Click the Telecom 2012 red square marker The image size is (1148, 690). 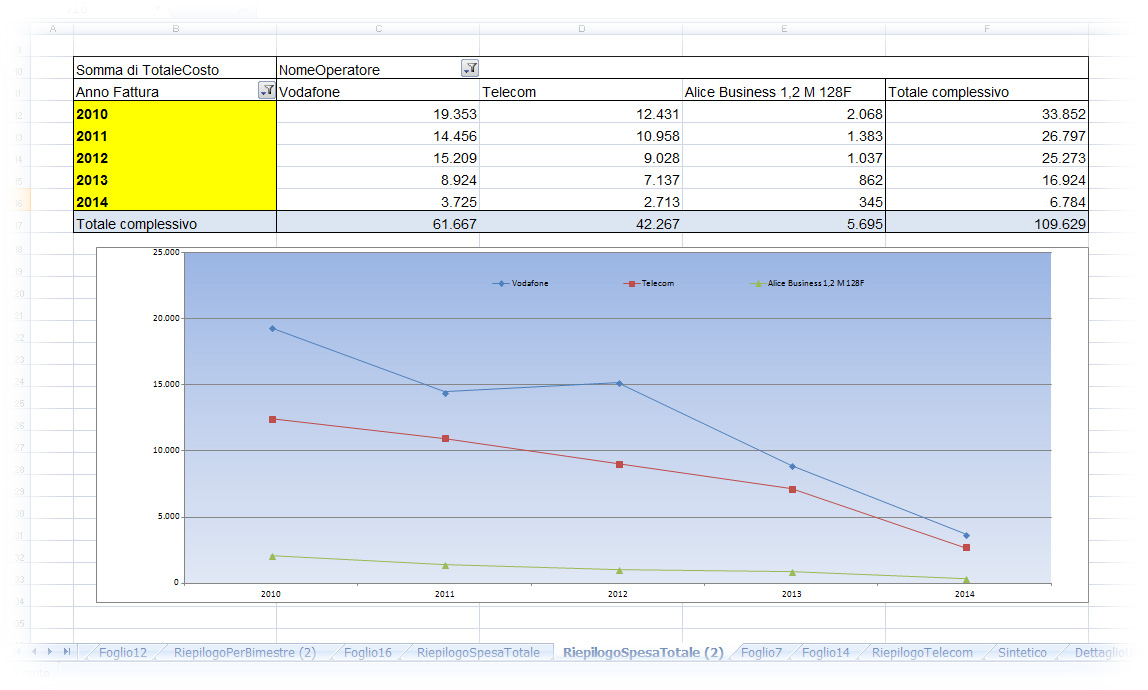click(x=619, y=464)
